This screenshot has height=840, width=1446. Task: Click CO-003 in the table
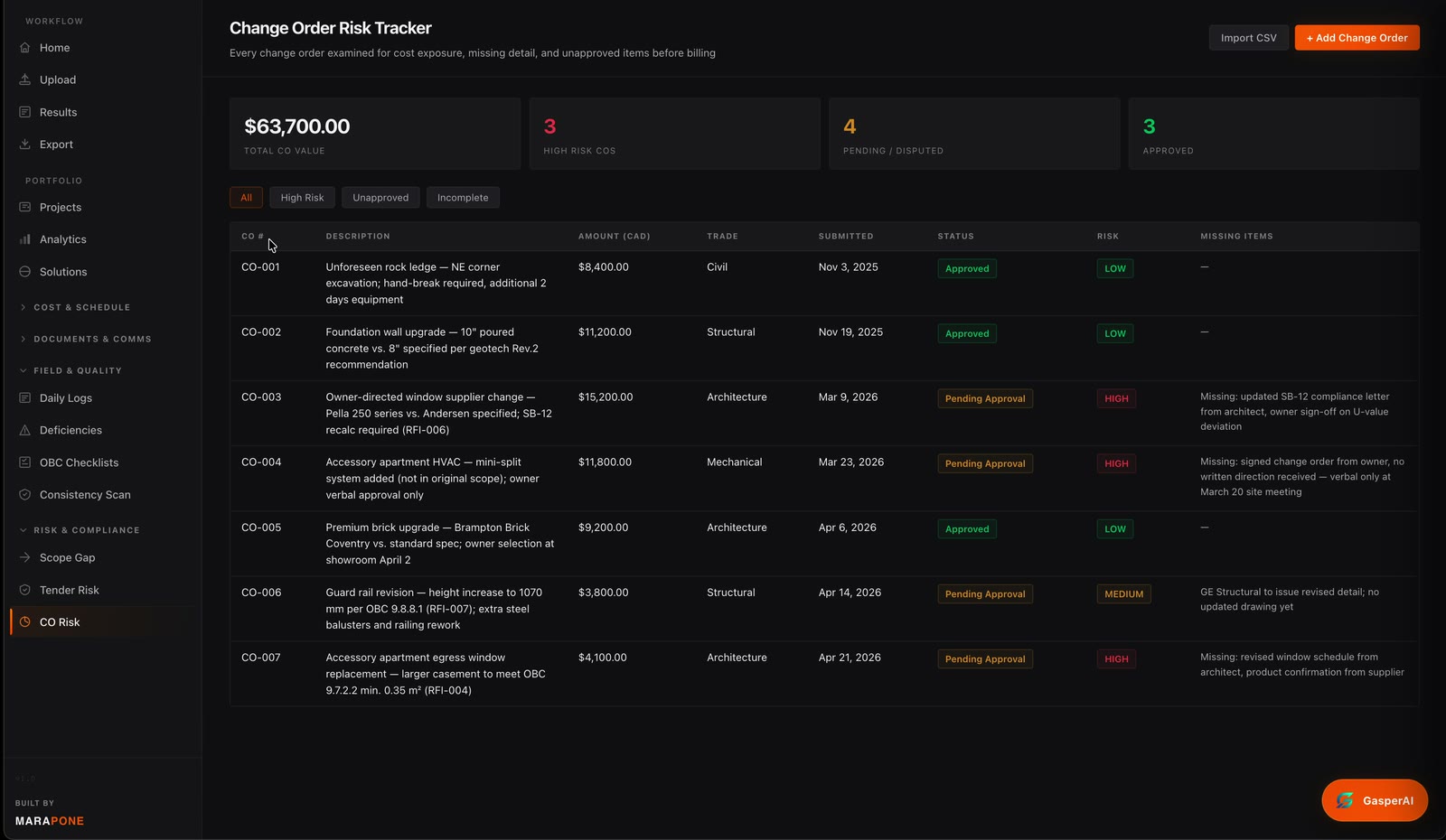[x=261, y=397]
